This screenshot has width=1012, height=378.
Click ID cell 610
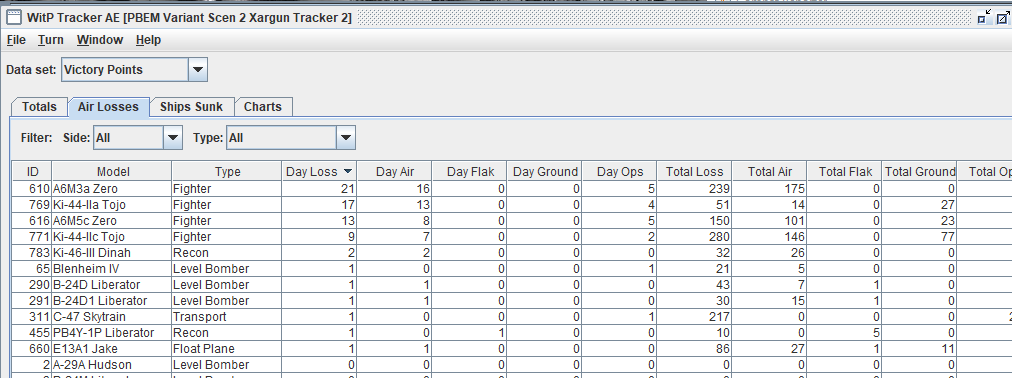click(32, 189)
